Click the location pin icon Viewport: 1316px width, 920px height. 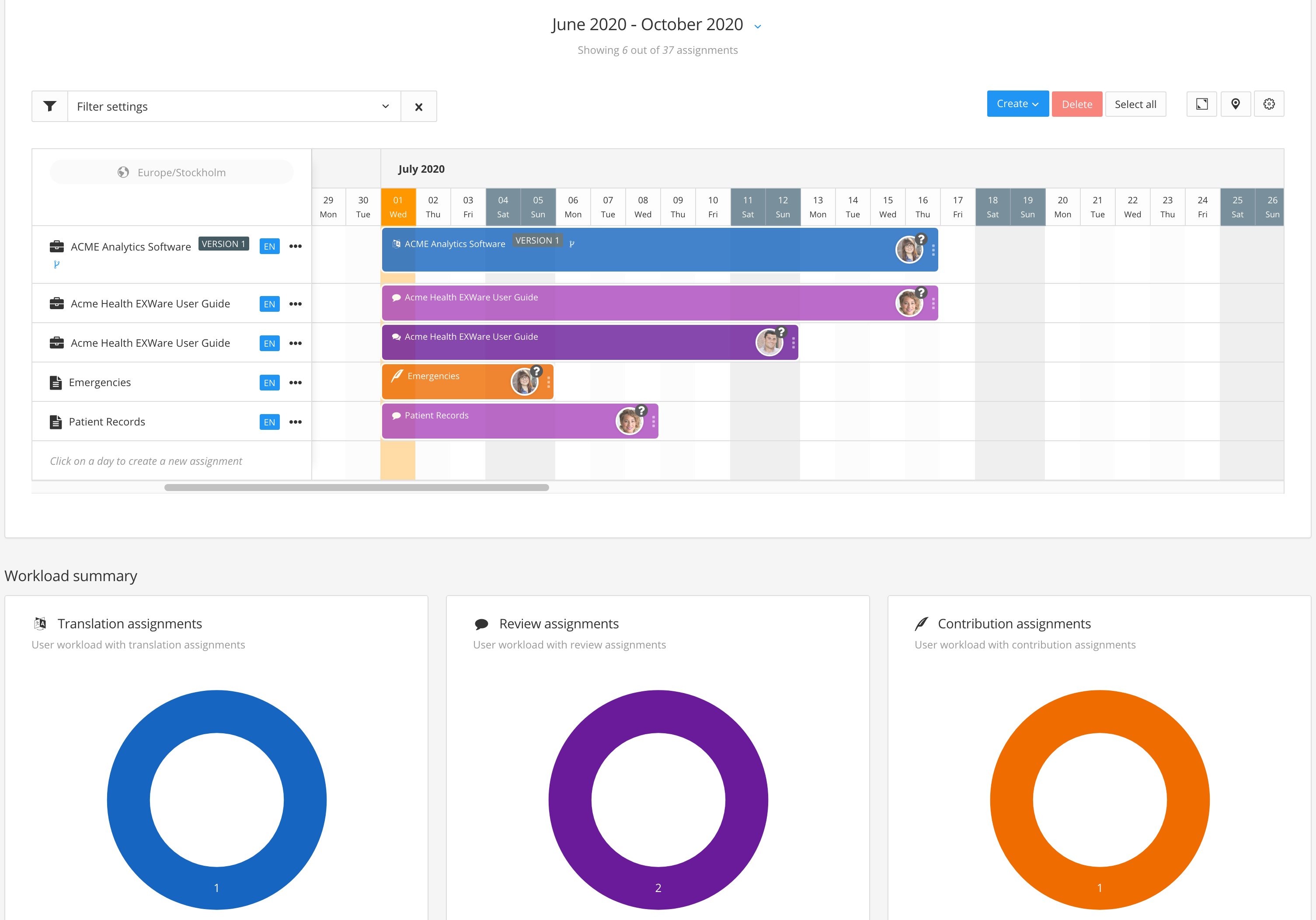click(1235, 104)
